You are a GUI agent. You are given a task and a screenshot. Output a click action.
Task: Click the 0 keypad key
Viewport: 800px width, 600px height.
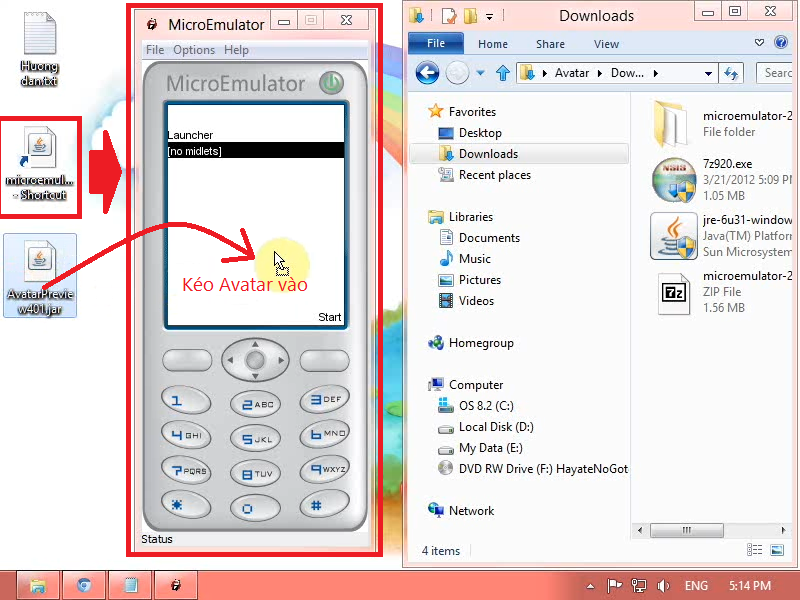tap(256, 509)
